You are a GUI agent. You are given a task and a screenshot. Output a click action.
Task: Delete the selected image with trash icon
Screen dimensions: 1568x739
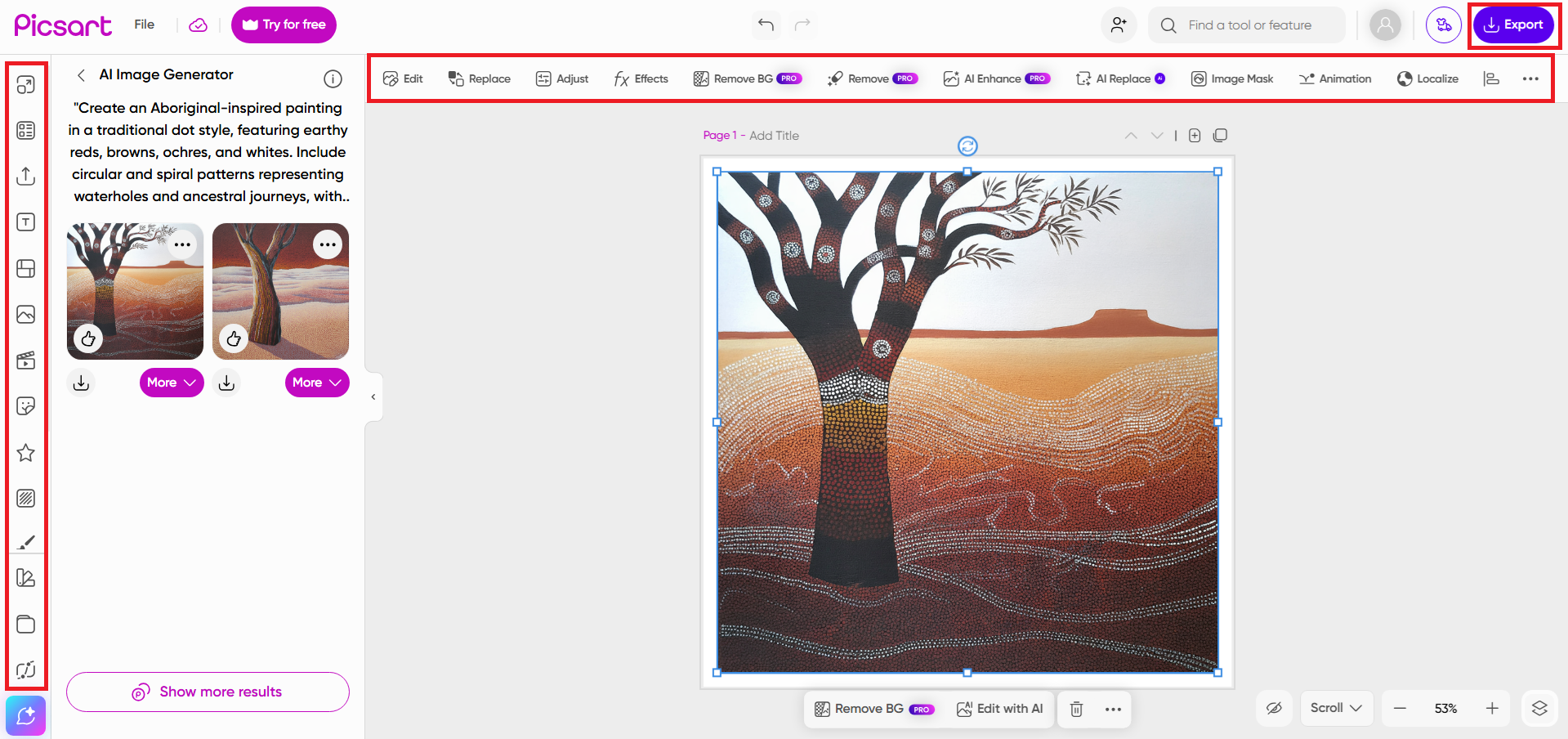coord(1077,709)
